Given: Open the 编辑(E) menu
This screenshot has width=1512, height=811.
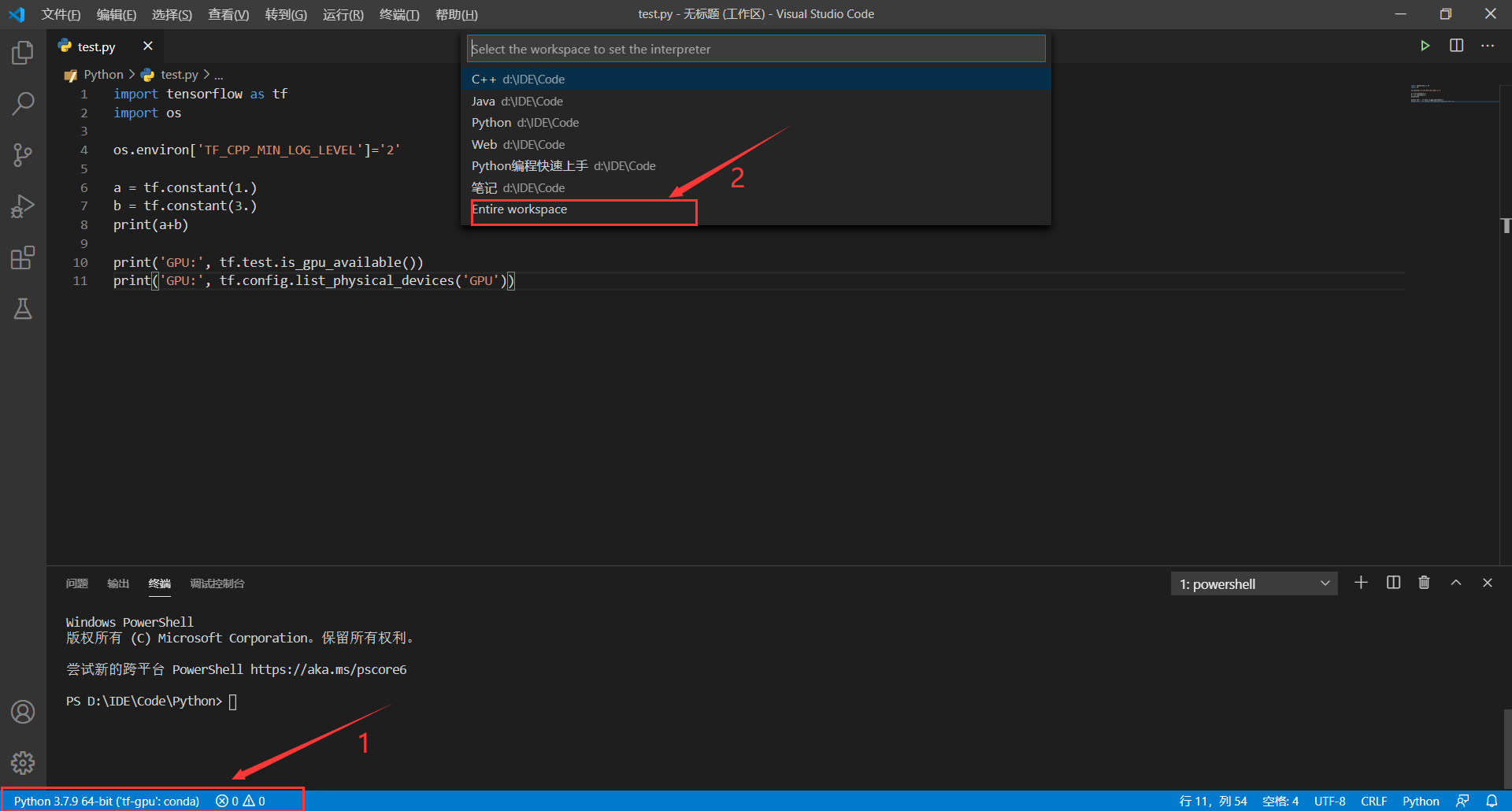Looking at the screenshot, I should coord(117,14).
